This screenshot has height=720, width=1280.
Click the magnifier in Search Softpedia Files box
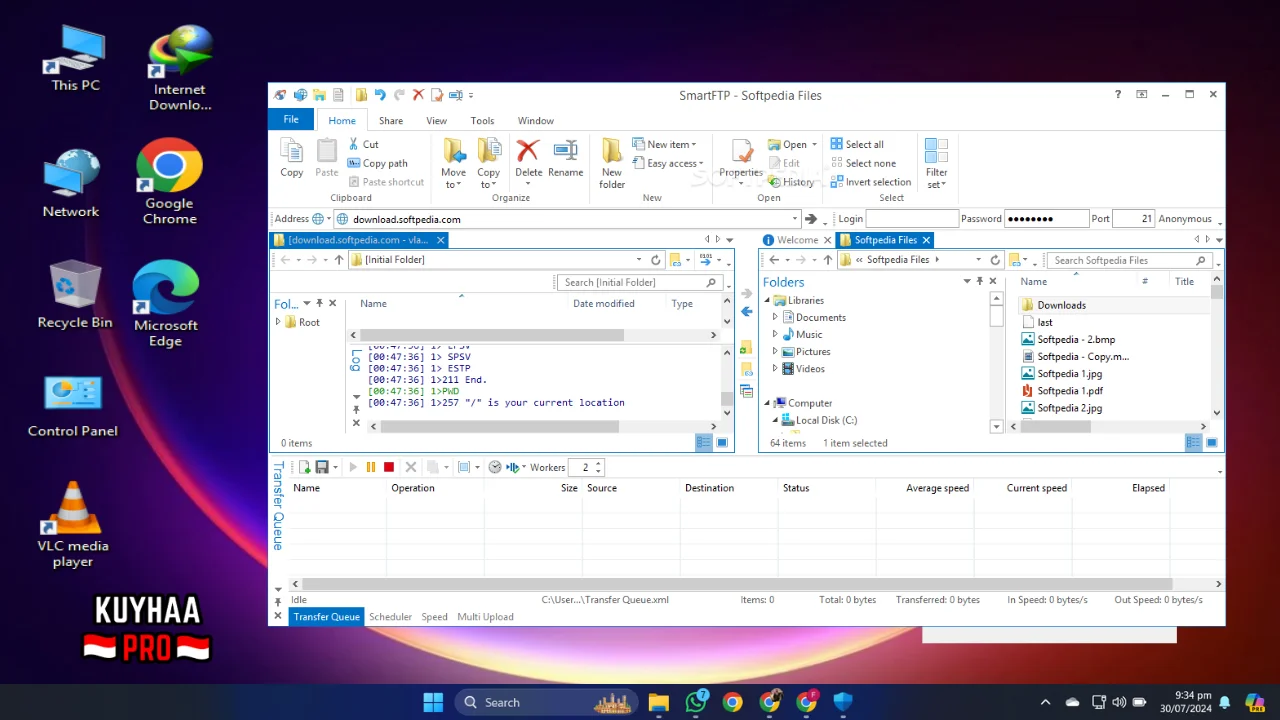1202,260
